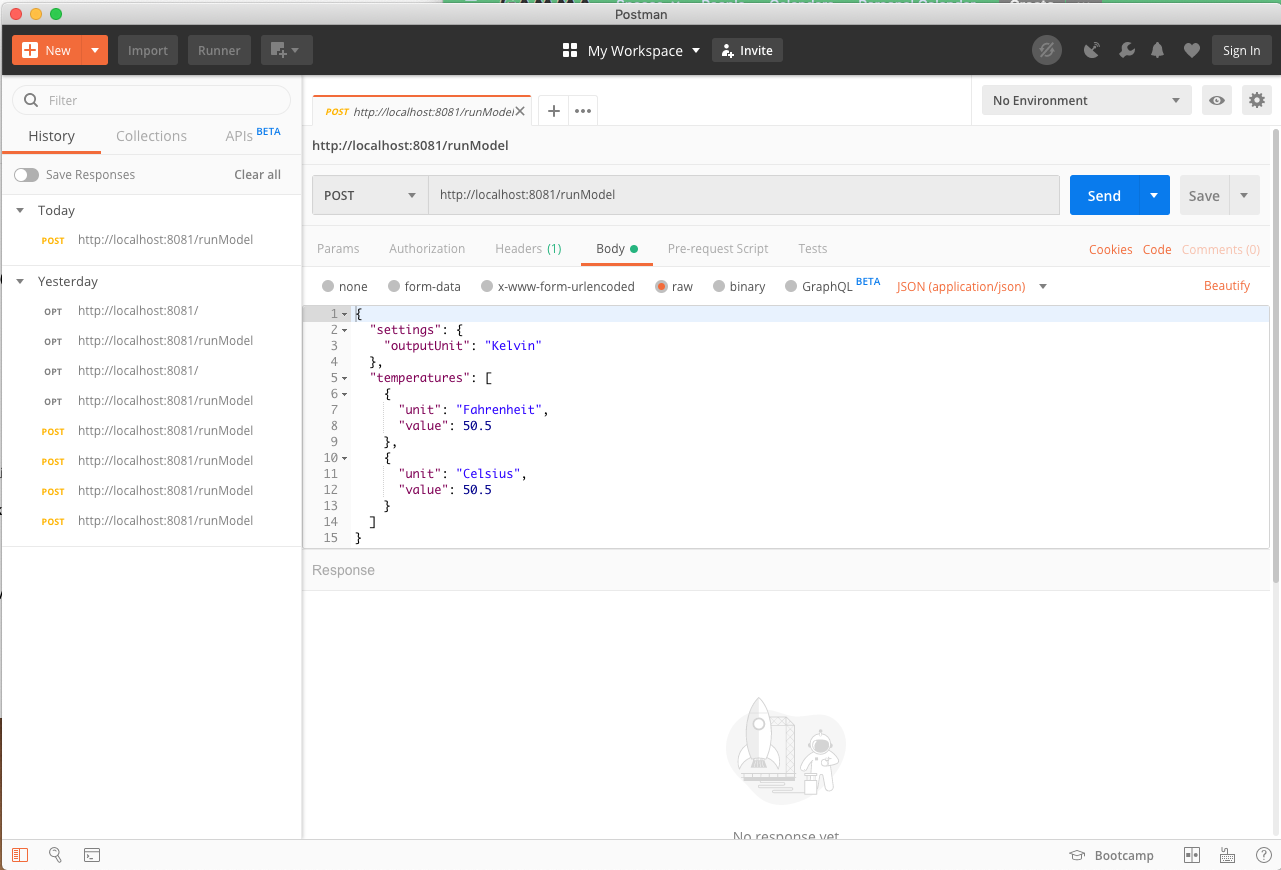Fold the "settings" block at line 2
The image size is (1281, 870).
point(344,330)
